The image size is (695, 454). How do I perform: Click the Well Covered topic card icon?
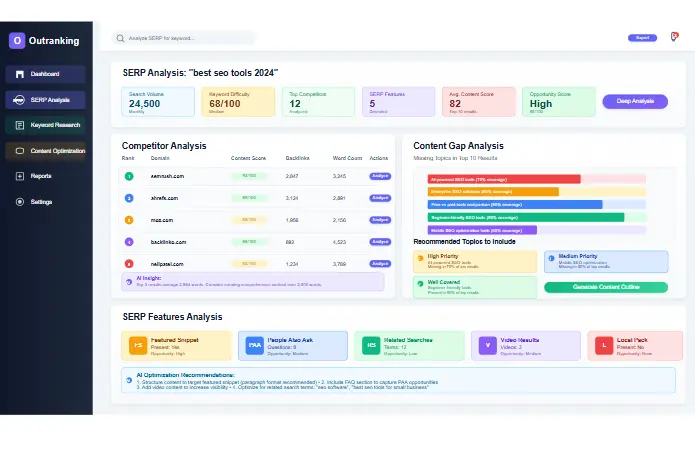pyautogui.click(x=420, y=284)
